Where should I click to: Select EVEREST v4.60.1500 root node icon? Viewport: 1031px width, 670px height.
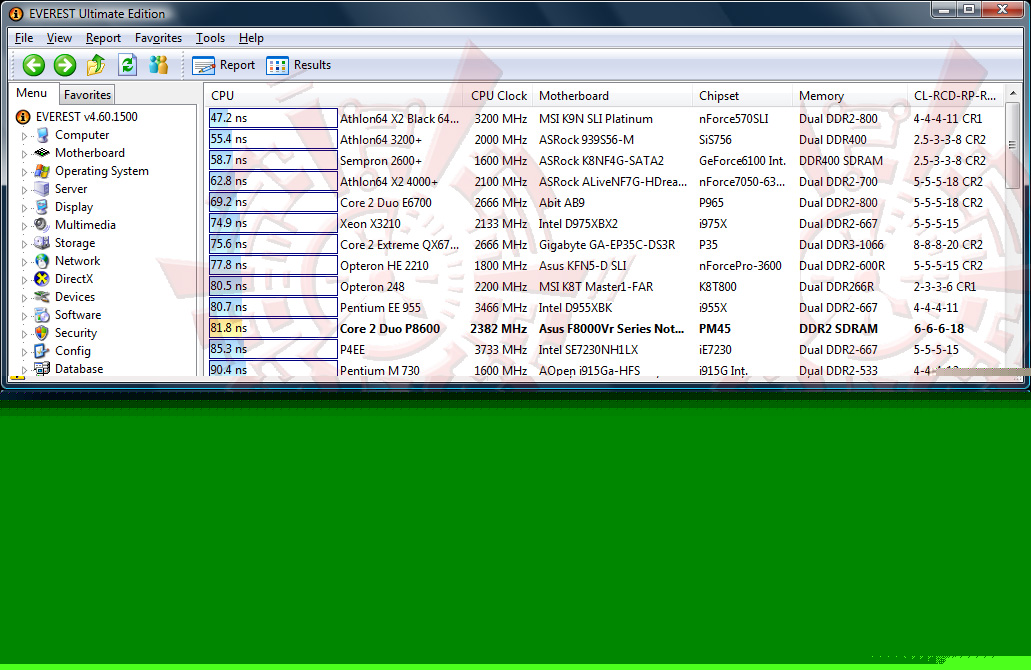pos(23,117)
